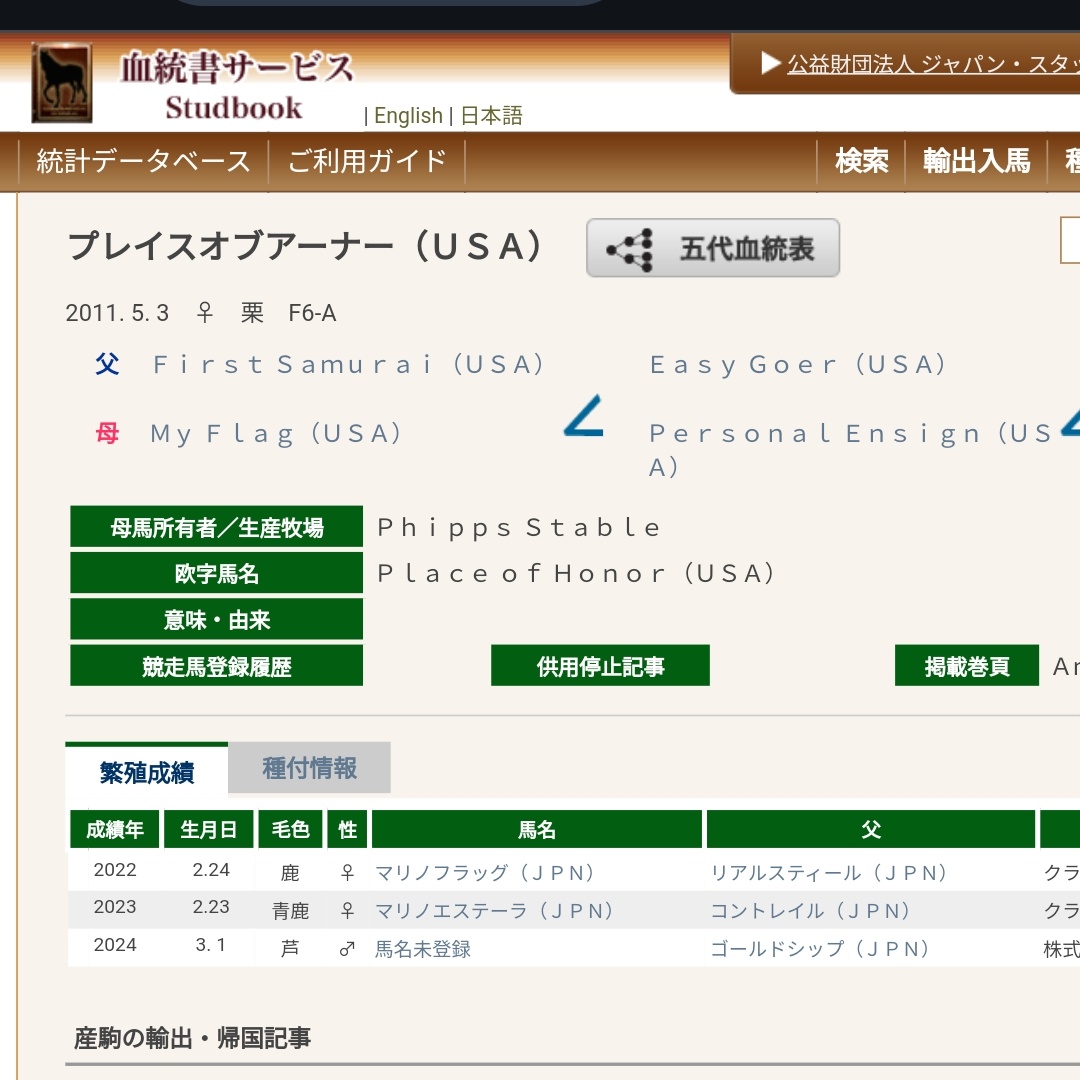The image size is (1080, 1080).
Task: Switch to the 種付情報 tab
Action: [309, 768]
